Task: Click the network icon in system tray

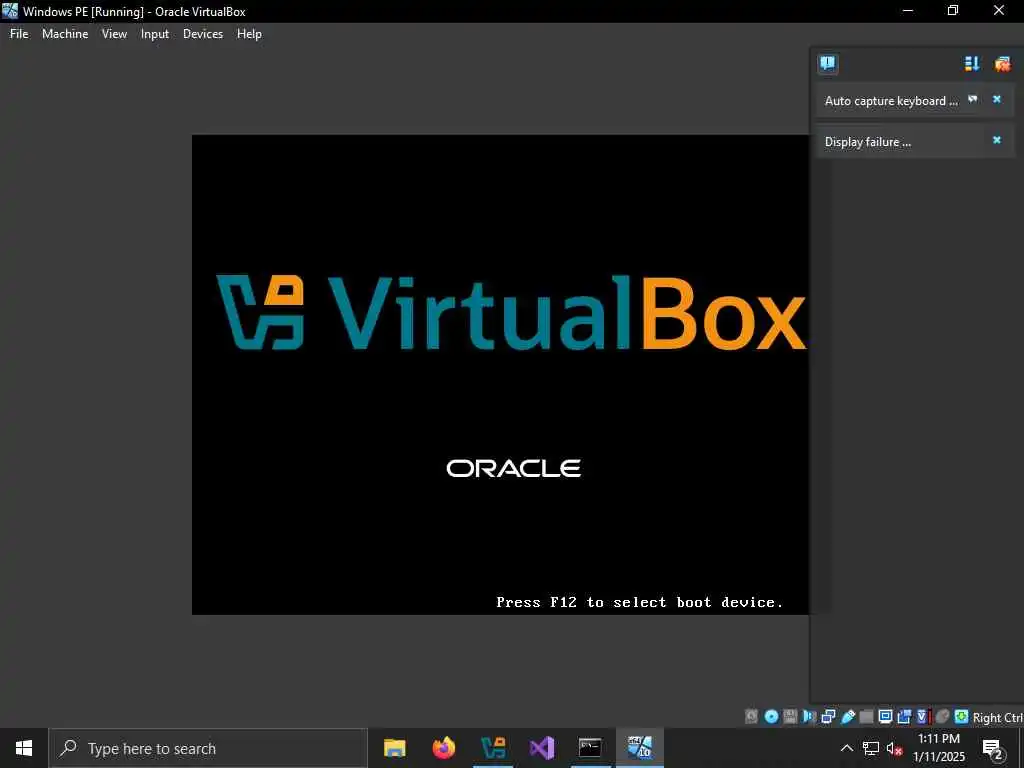Action: click(871, 748)
